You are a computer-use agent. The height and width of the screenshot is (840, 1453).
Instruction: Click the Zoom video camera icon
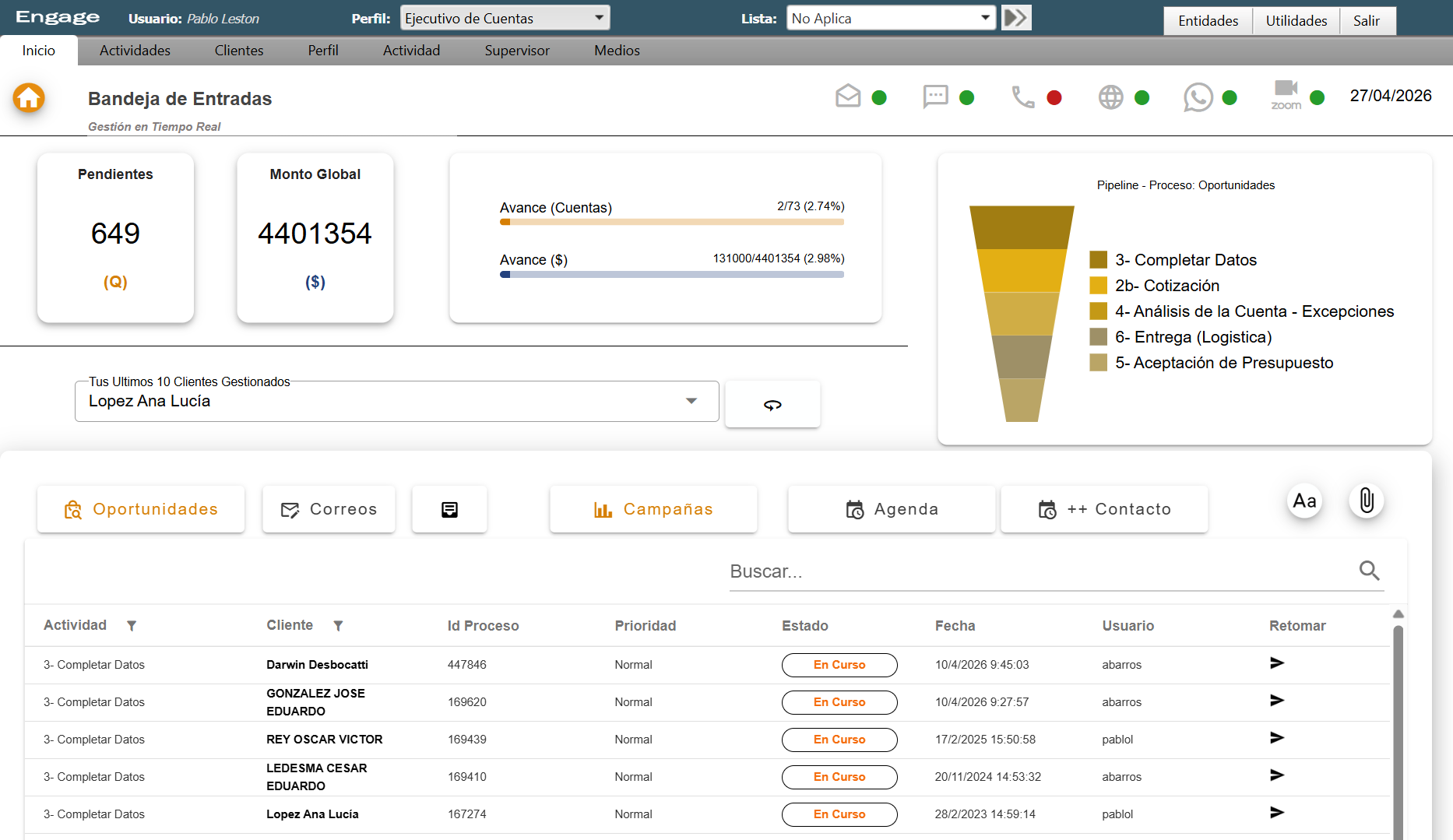coord(1286,95)
